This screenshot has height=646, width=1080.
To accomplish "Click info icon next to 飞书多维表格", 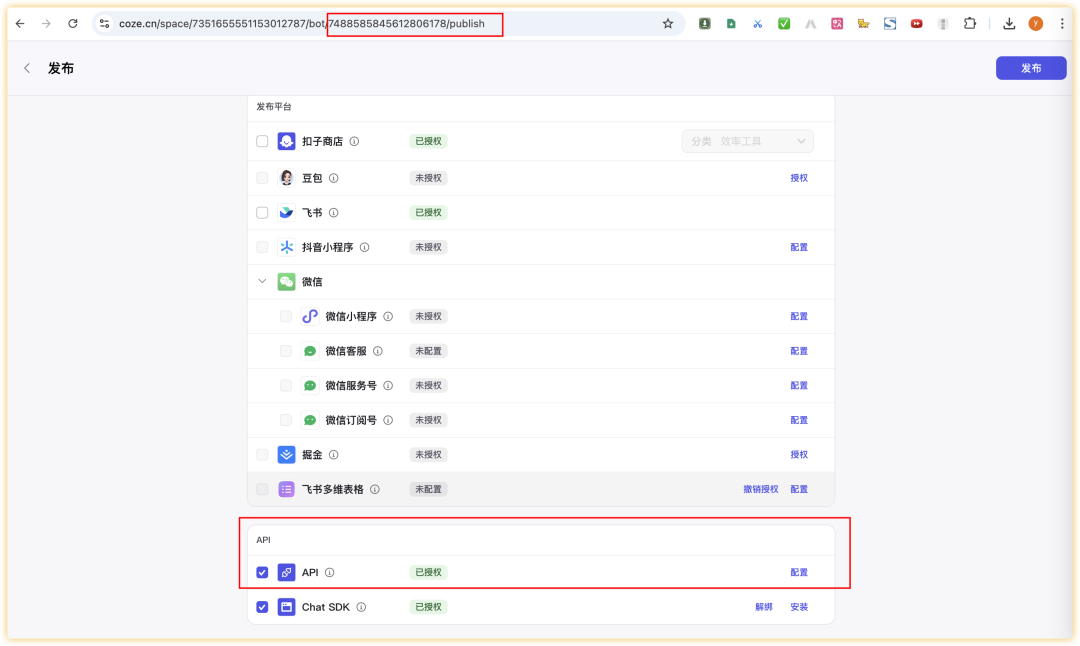I will 375,489.
